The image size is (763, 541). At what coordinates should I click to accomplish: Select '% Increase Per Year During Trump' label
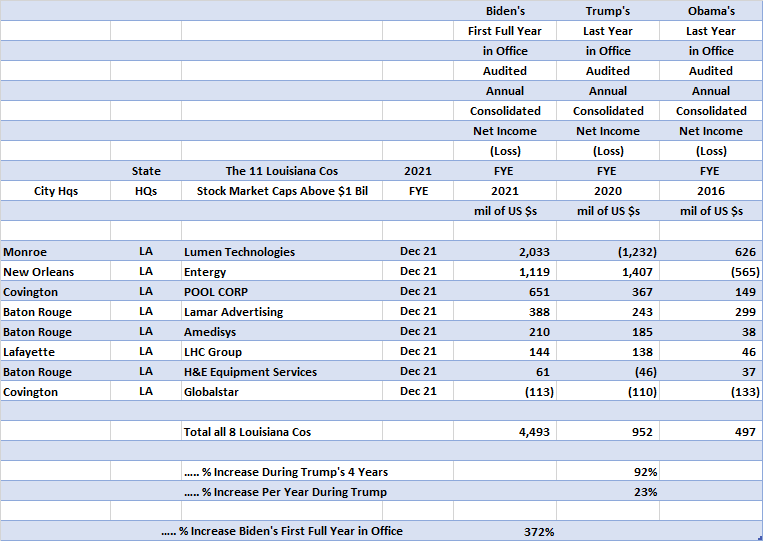click(x=286, y=492)
